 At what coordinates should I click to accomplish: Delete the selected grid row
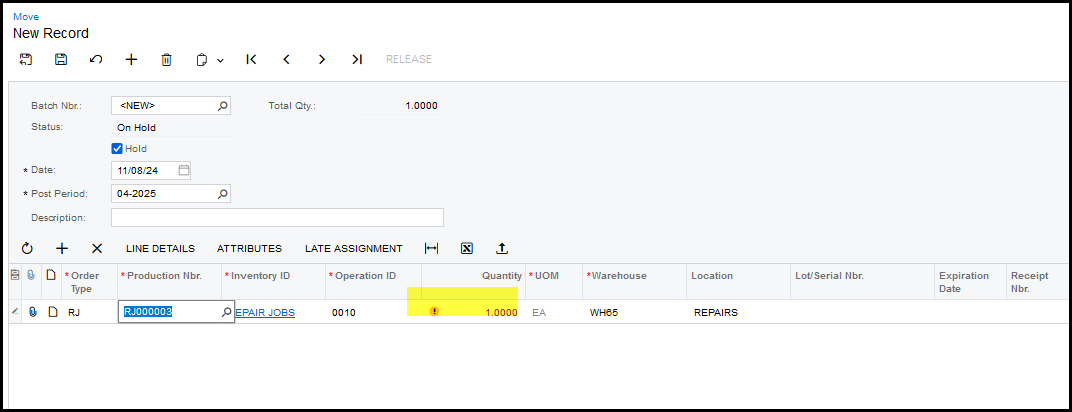pyautogui.click(x=97, y=248)
